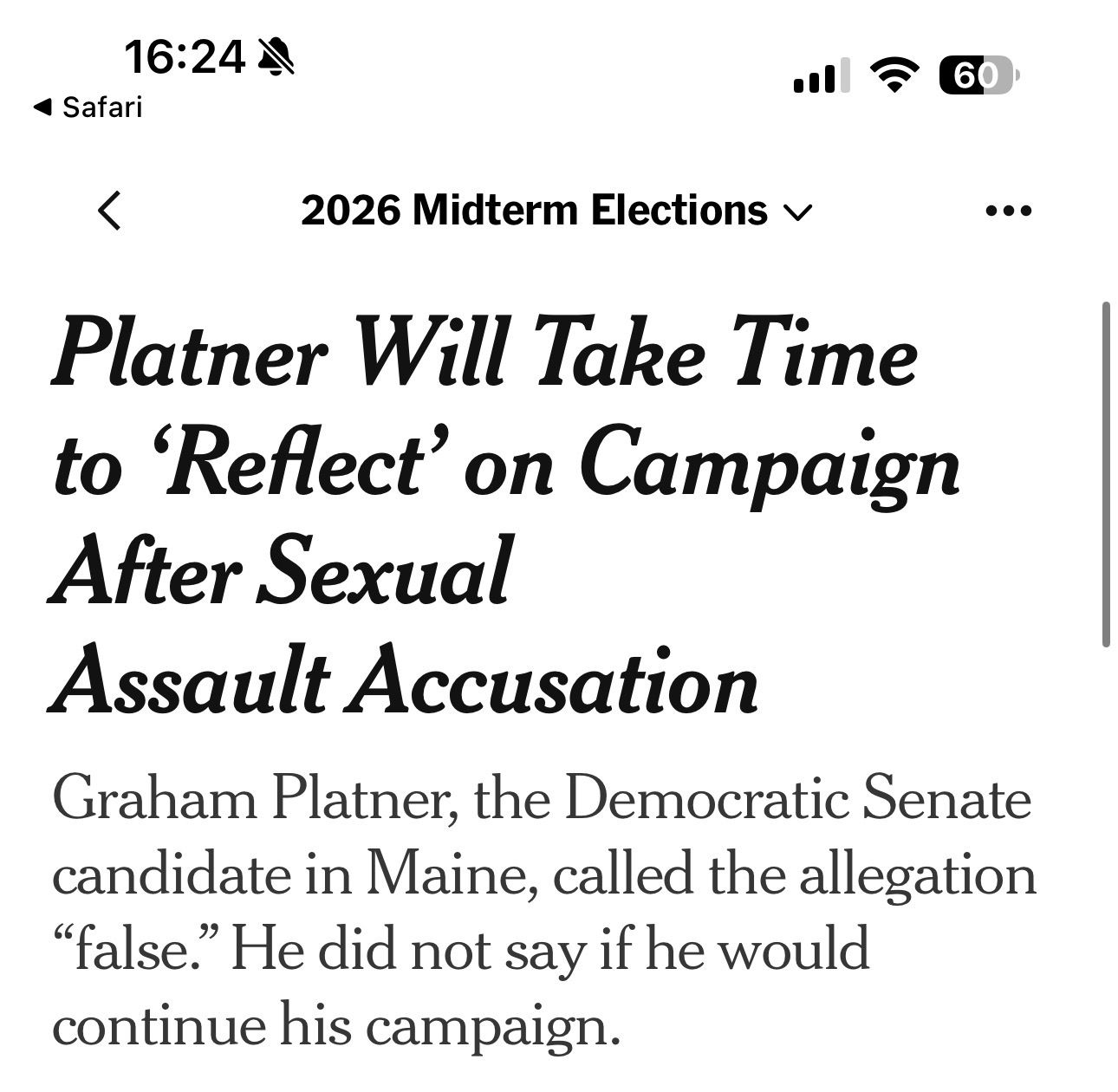The width and height of the screenshot is (1118, 1092).
Task: Tap the Graham Platner summary paragraph
Action: (x=544, y=913)
